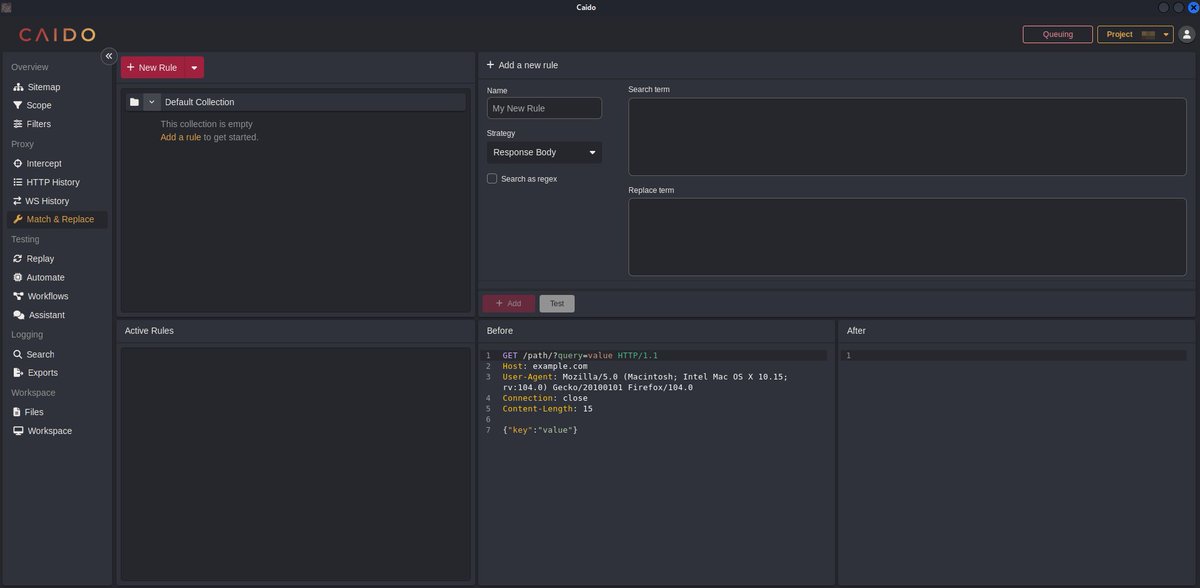Focus the Search term text area
Image resolution: width=1200 pixels, height=588 pixels.
[907, 136]
